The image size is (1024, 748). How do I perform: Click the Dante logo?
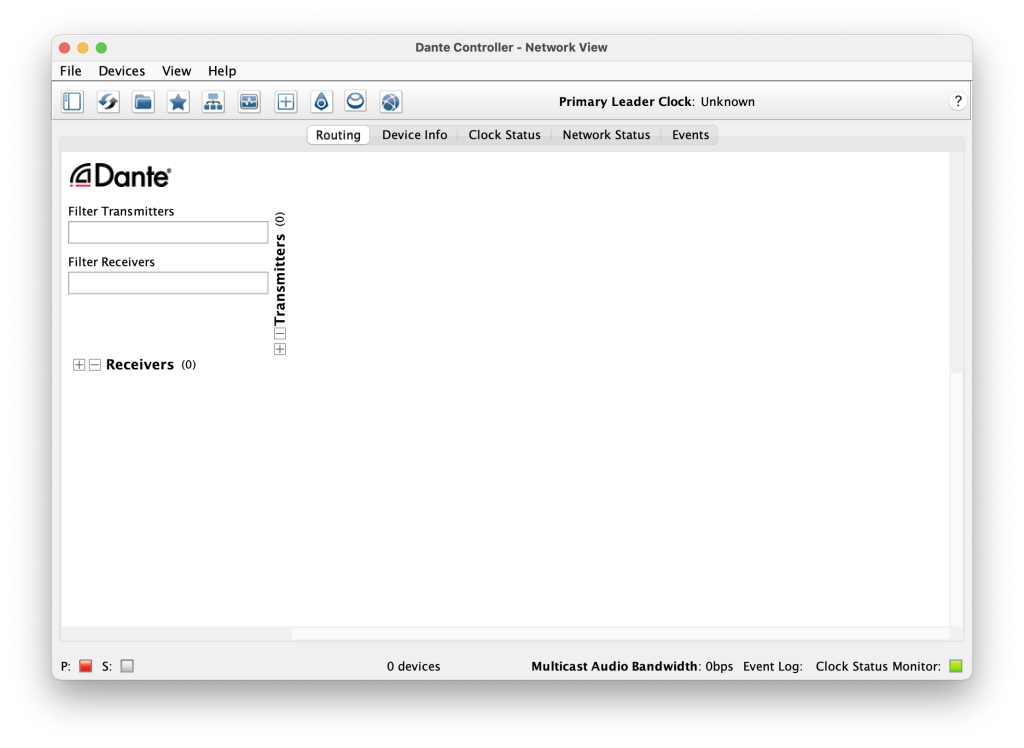coord(121,176)
